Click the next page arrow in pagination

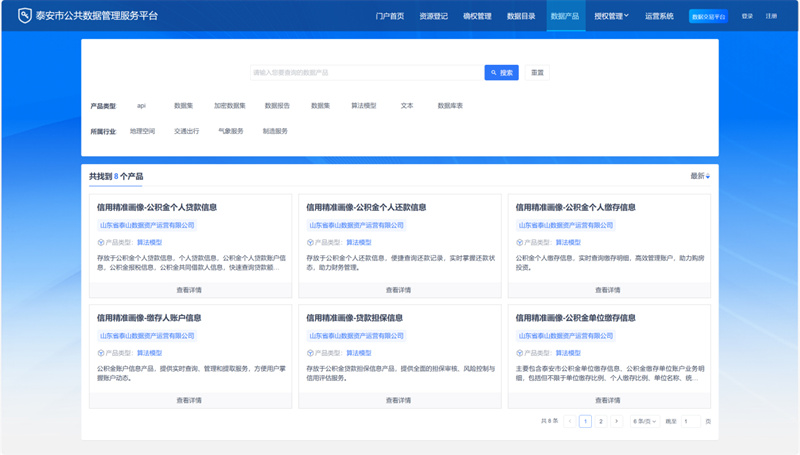click(616, 422)
